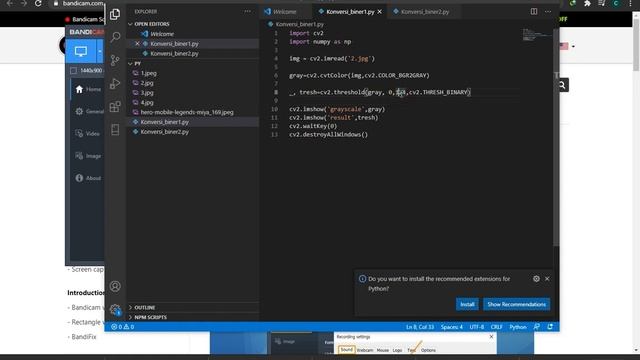Click Show Recommendations button
This screenshot has height=360, width=640.
(516, 304)
